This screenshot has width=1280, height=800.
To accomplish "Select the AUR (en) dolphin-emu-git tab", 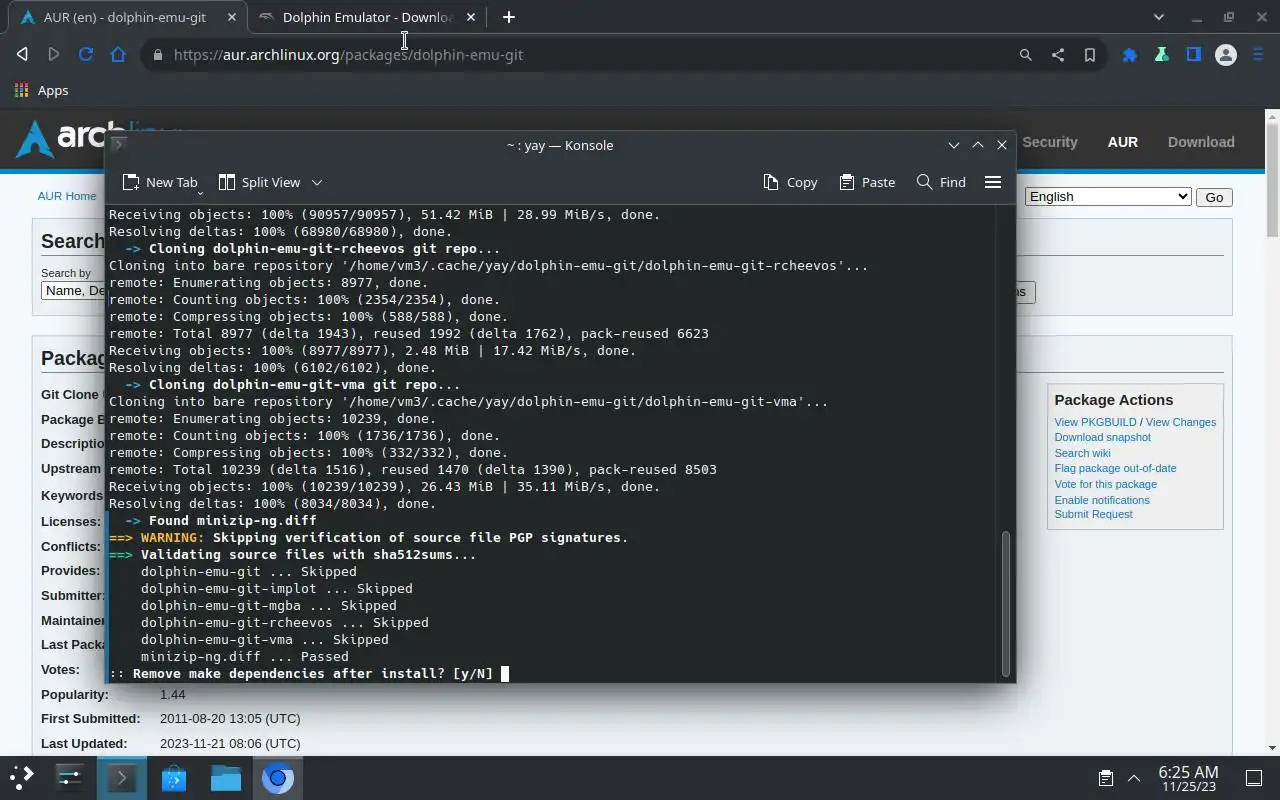I will point(126,17).
